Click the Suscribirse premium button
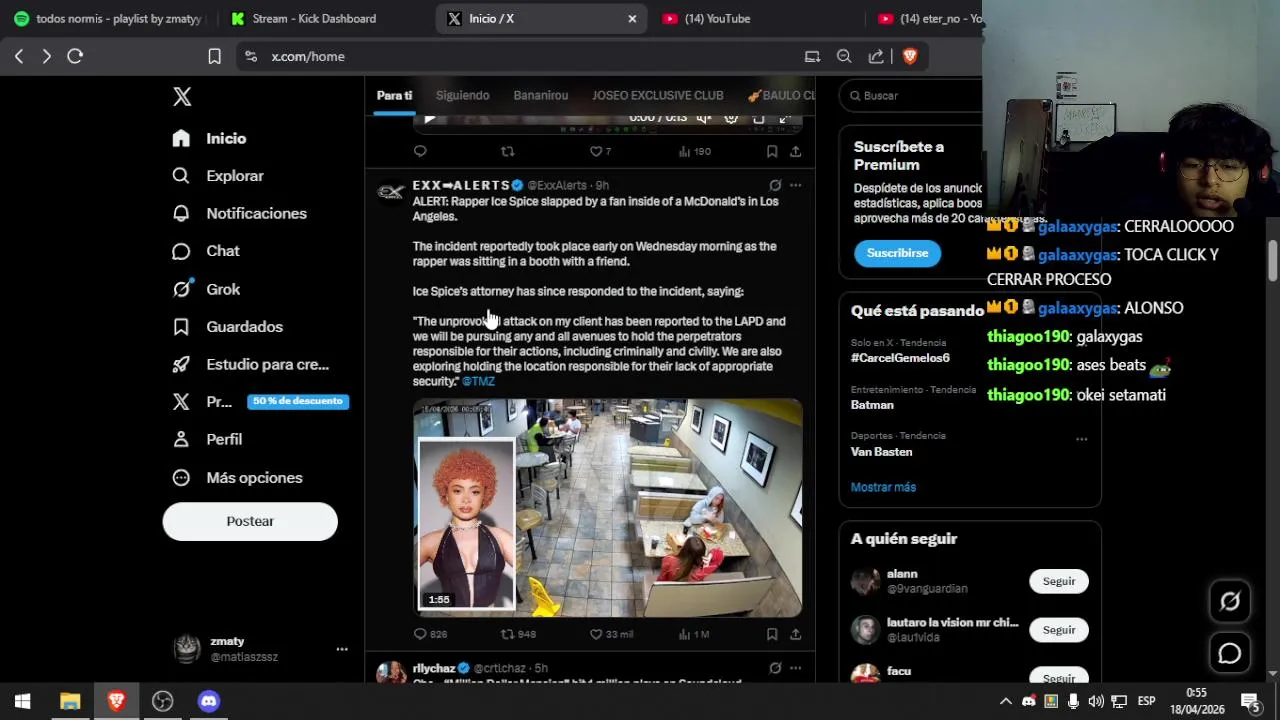Screen dimensions: 1280x720 tap(897, 253)
